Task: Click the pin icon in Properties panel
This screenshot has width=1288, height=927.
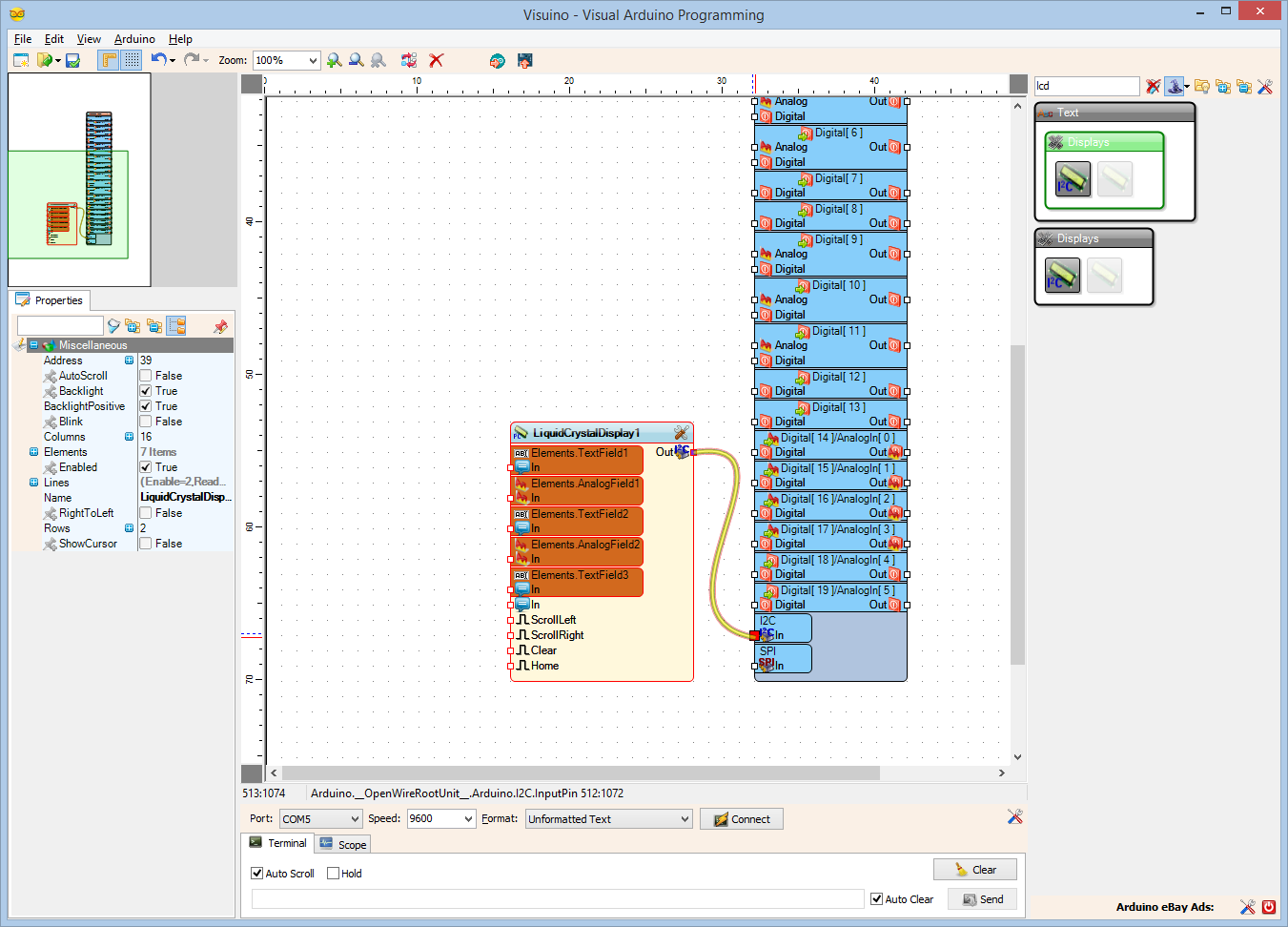Action: (220, 326)
